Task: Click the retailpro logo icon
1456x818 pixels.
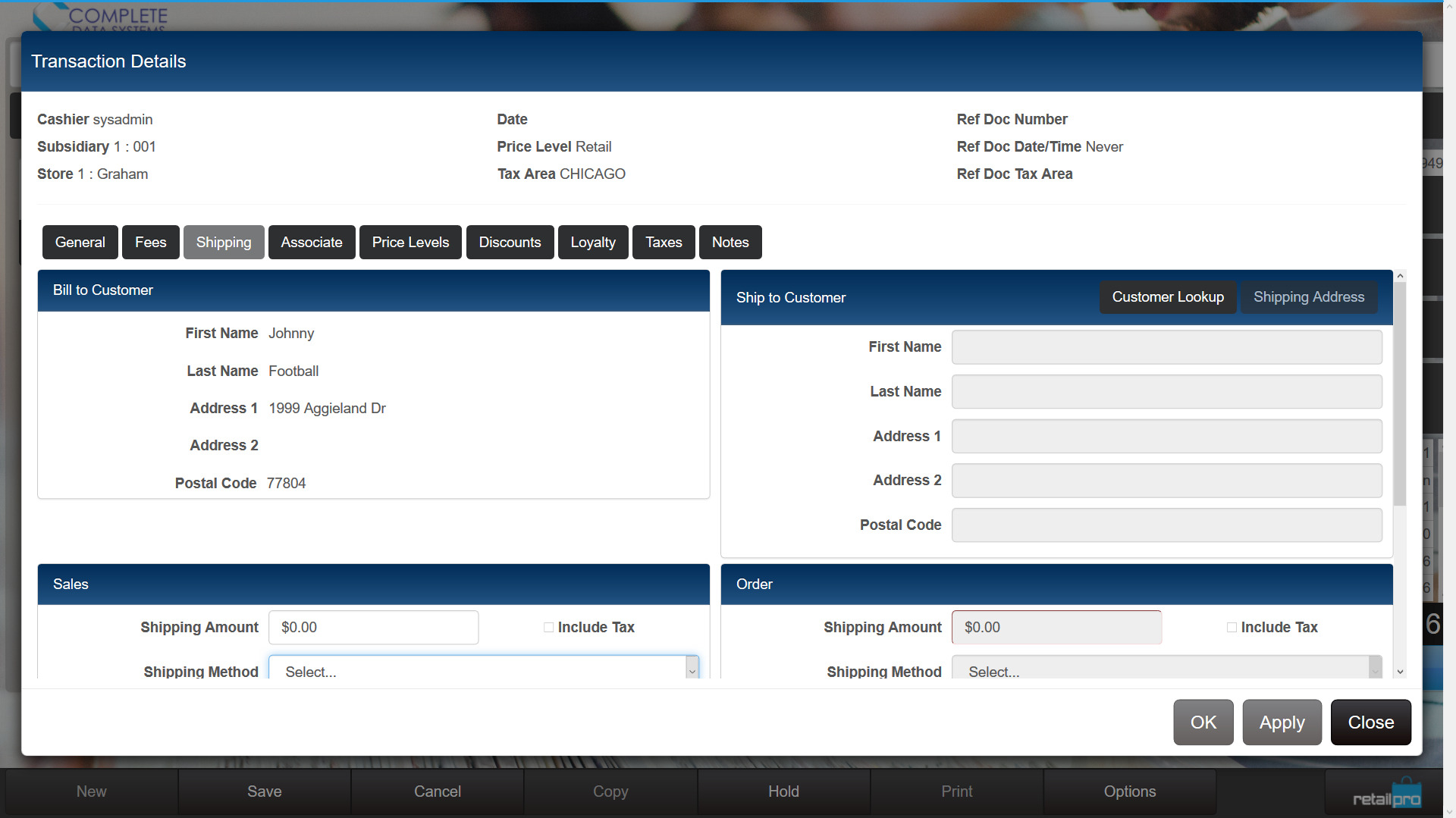Action: coord(1386,794)
